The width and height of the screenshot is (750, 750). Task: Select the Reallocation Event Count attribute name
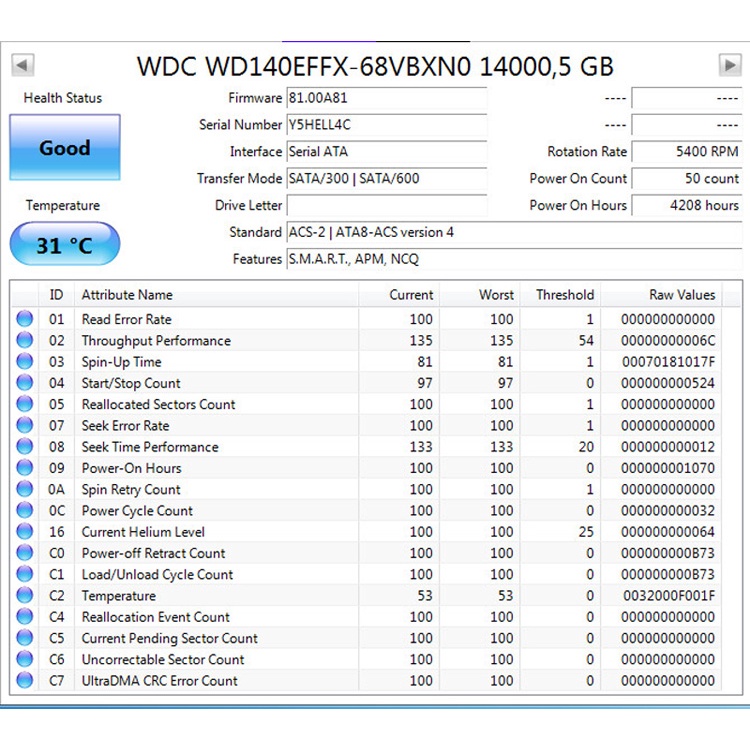click(x=155, y=617)
